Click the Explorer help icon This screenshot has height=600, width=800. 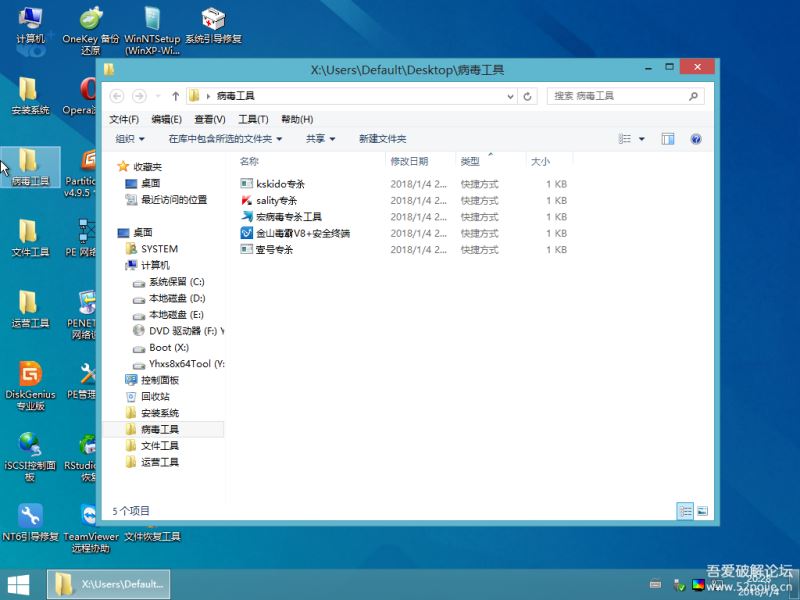click(x=695, y=139)
